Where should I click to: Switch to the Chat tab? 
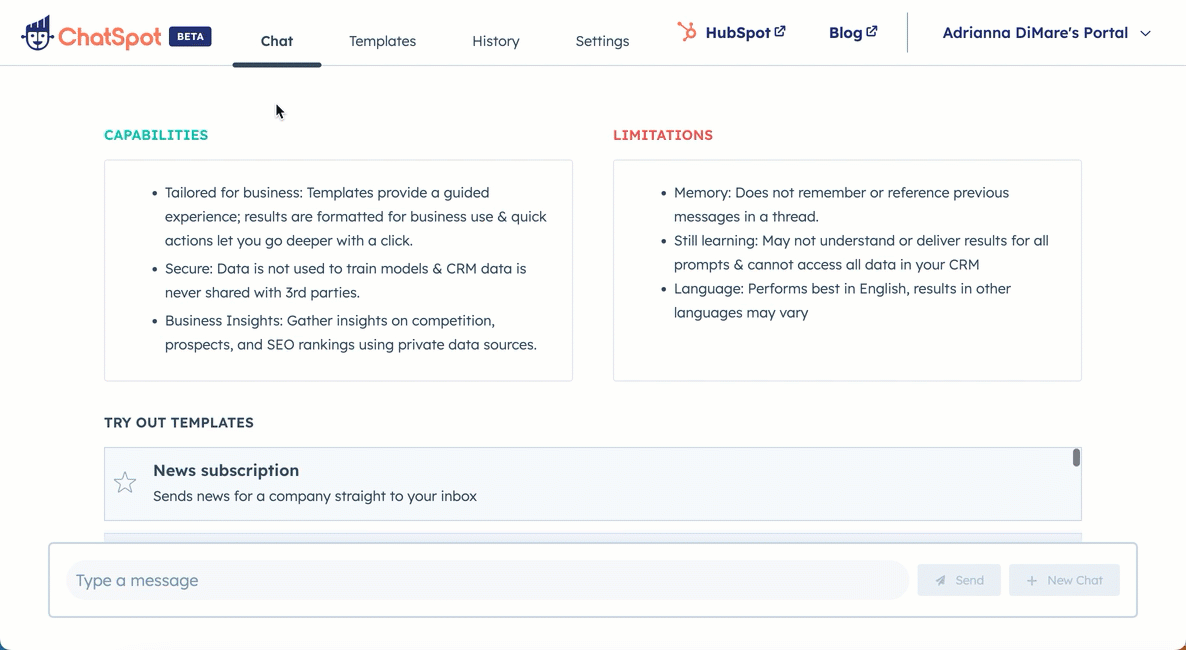(x=277, y=41)
